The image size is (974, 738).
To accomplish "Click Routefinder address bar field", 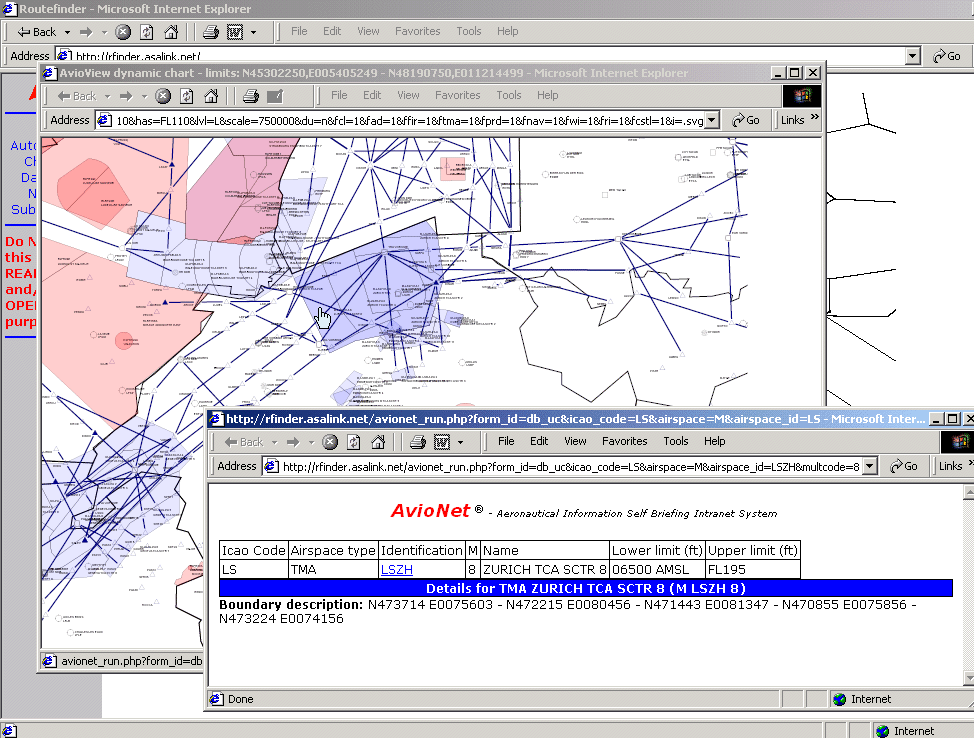I will pyautogui.click(x=480, y=56).
